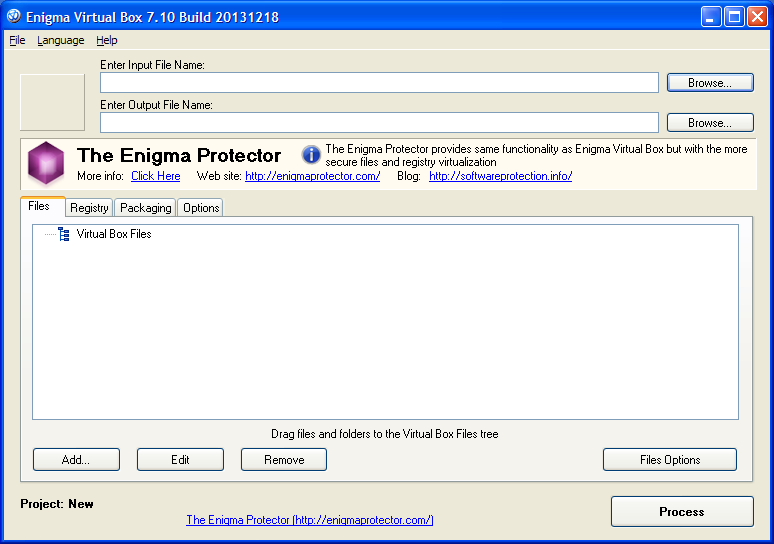Open the File menu
The image size is (774, 544).
click(17, 40)
